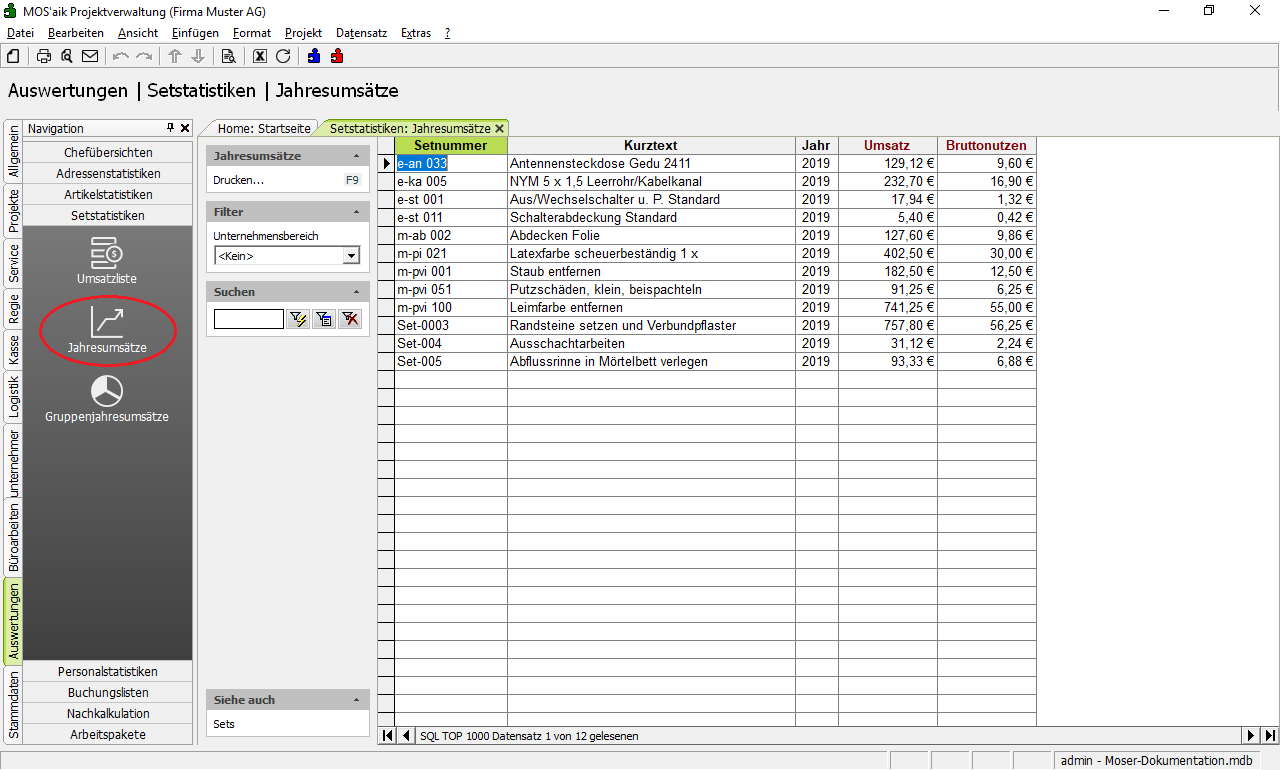Click the red puzzle piece icon

pyautogui.click(x=337, y=56)
